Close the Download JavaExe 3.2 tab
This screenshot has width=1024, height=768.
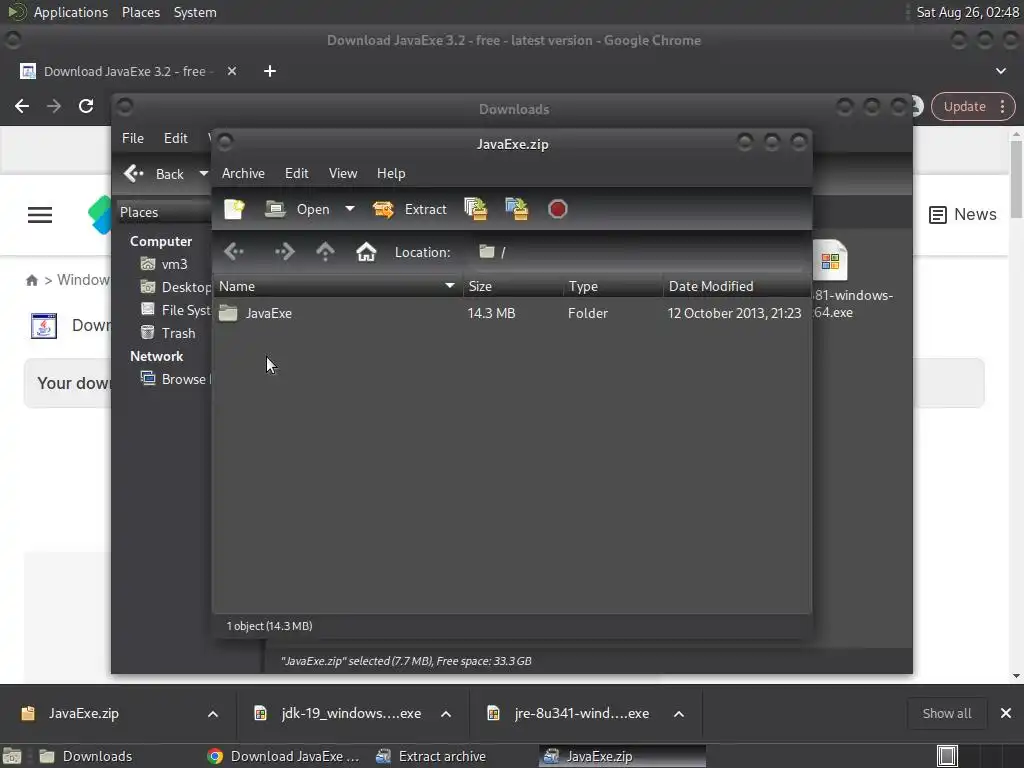[231, 71]
